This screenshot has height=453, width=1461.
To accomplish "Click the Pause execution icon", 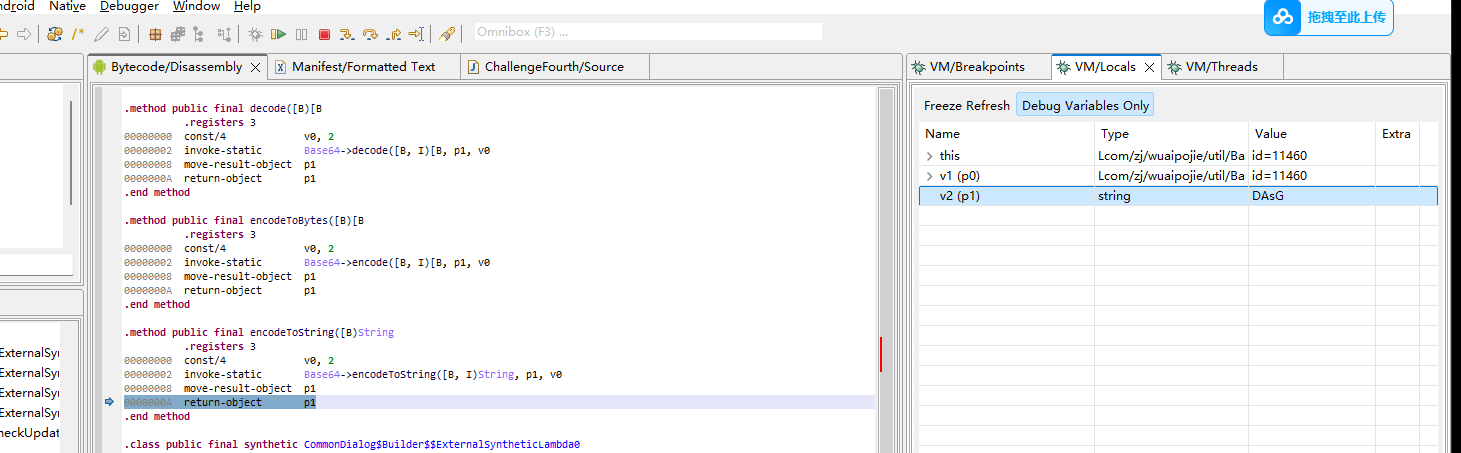I will tap(302, 34).
